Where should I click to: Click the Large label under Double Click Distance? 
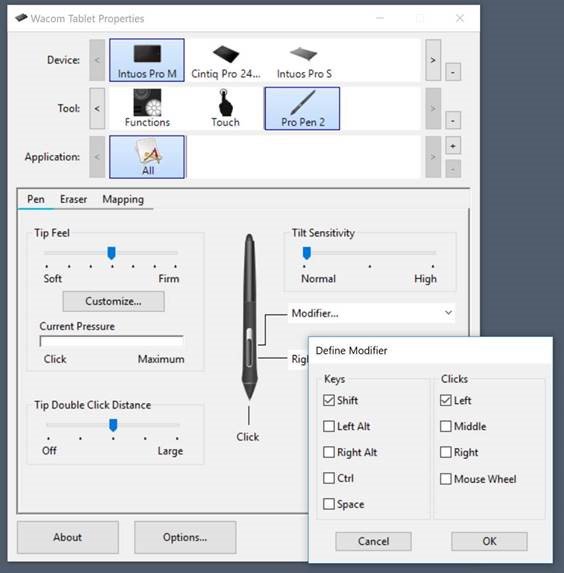170,451
